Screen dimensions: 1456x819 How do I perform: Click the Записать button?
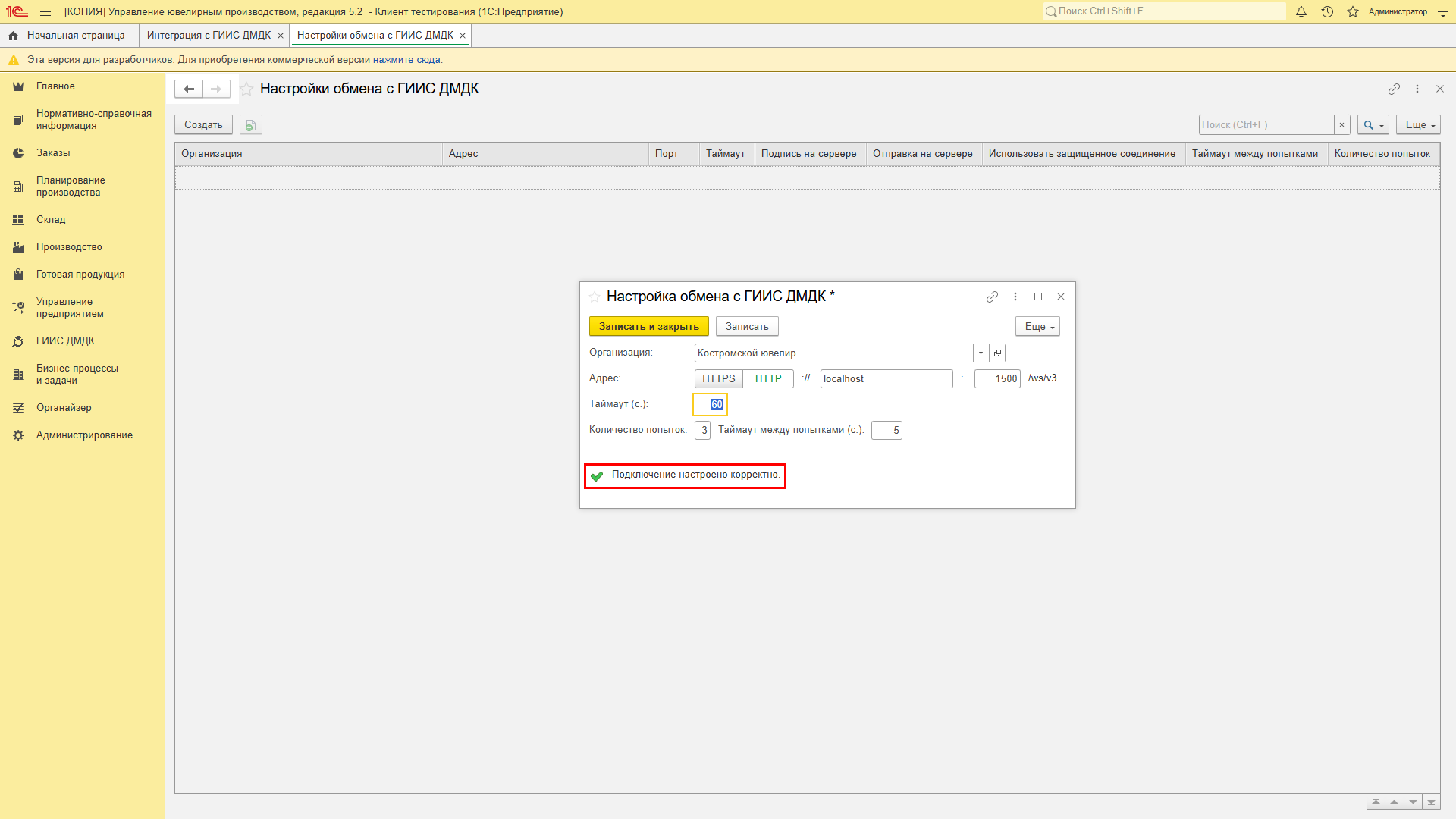pyautogui.click(x=747, y=327)
